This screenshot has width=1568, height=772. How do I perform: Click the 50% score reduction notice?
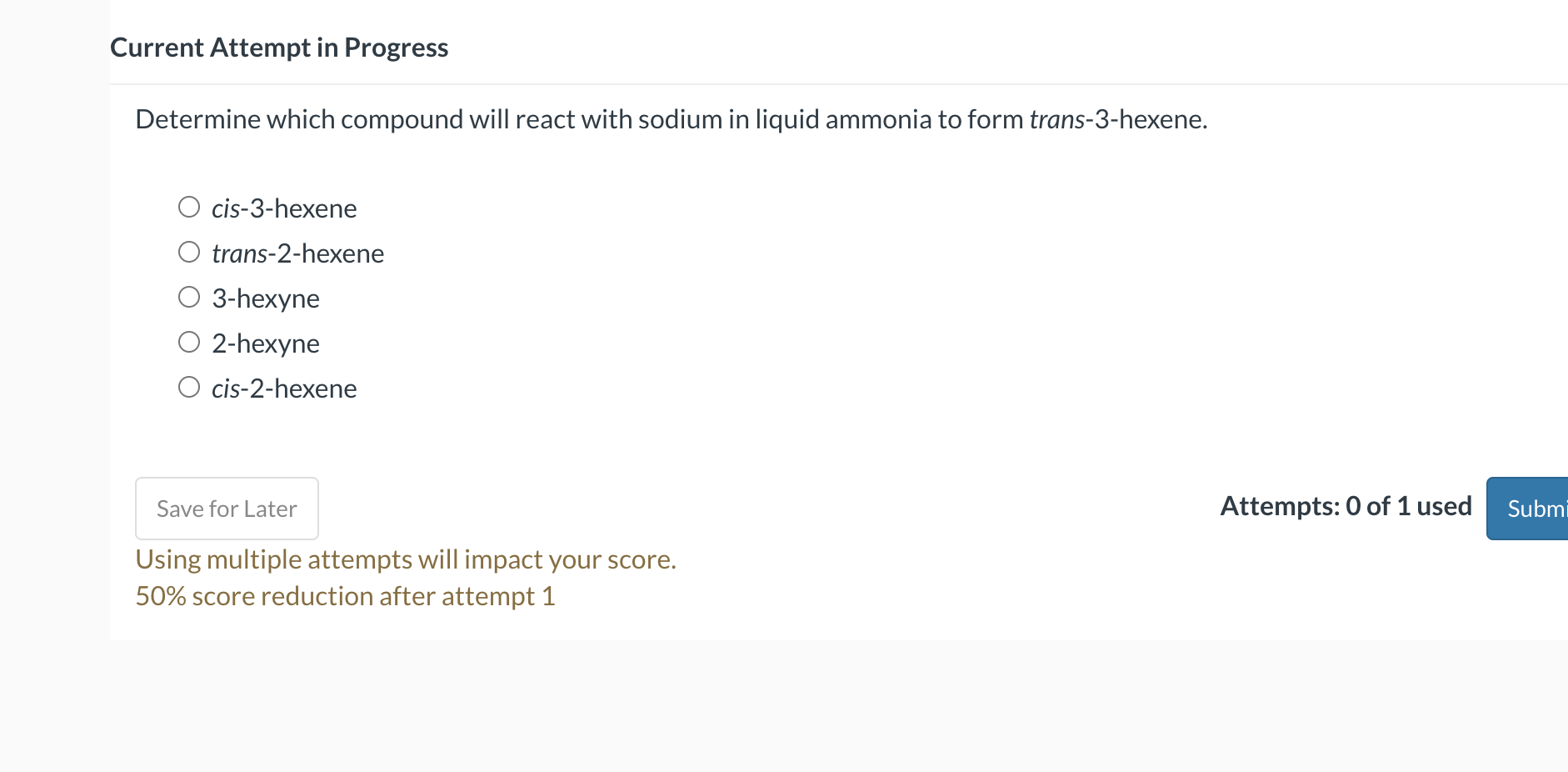coord(345,595)
